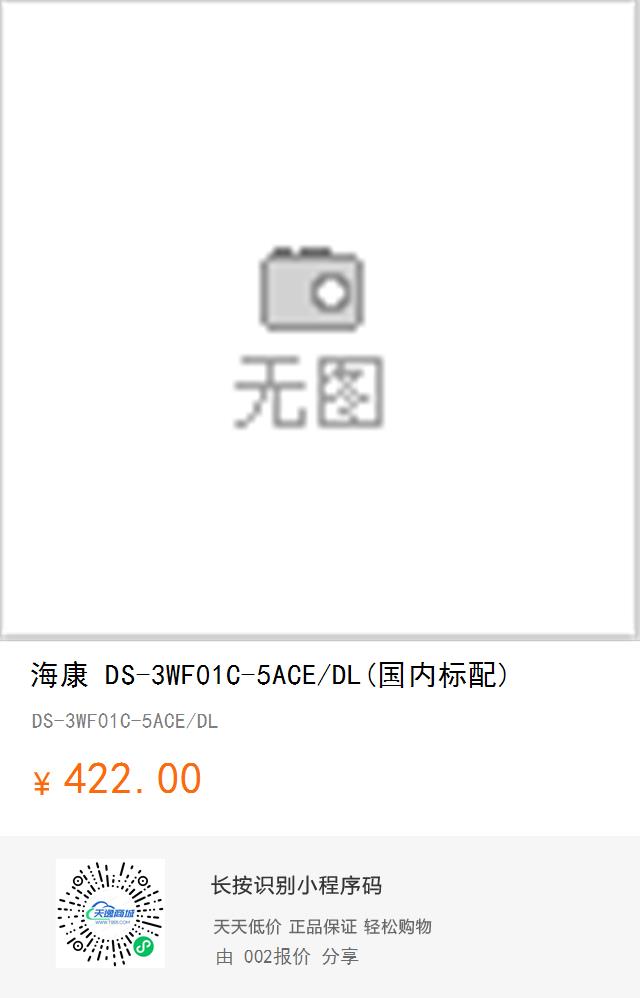The width and height of the screenshot is (640, 998).
Task: Click the 轻松购物 slogan text
Action: 398,927
